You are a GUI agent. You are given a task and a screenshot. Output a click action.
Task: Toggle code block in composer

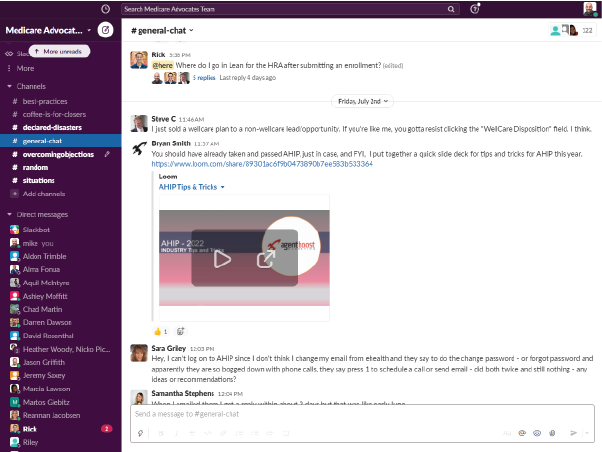(x=286, y=433)
